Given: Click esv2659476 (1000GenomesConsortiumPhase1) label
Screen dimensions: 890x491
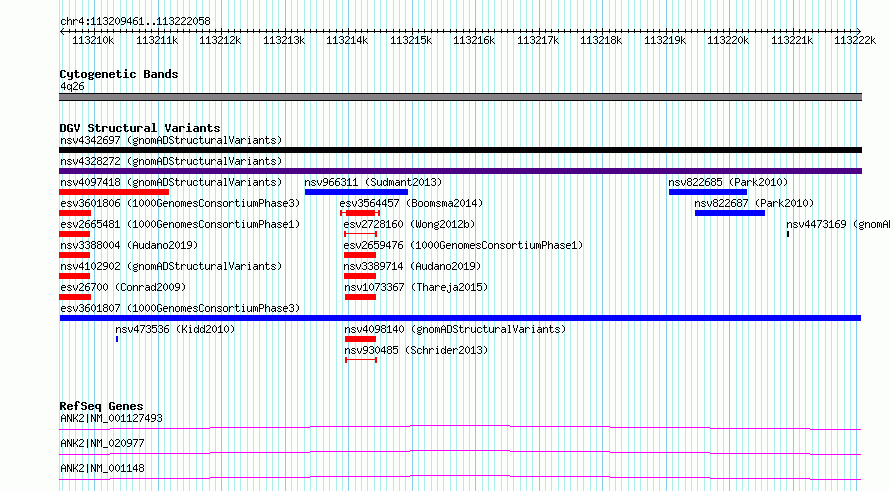Looking at the screenshot, I should pos(463,245).
